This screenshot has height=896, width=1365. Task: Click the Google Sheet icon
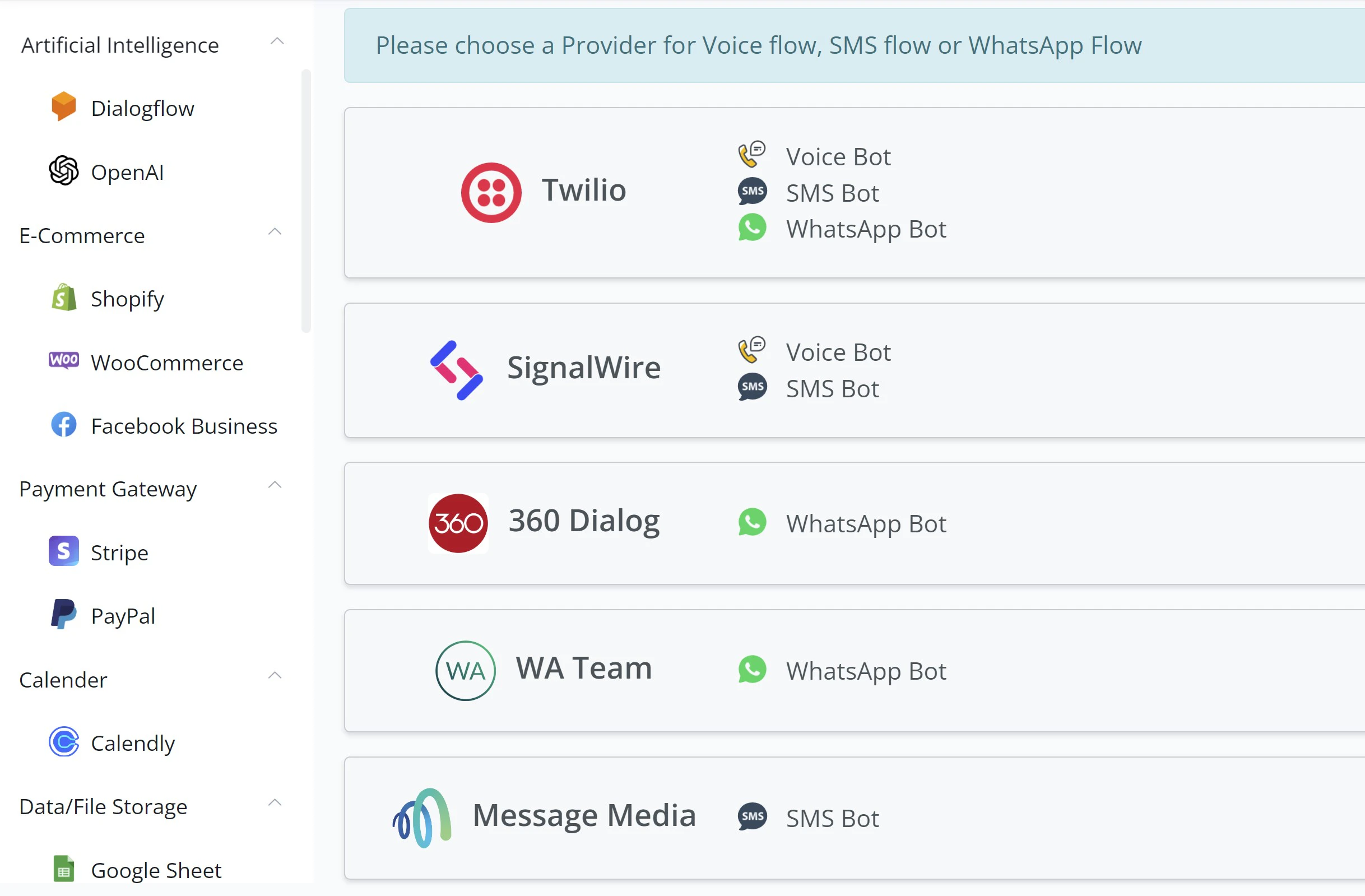(x=63, y=869)
